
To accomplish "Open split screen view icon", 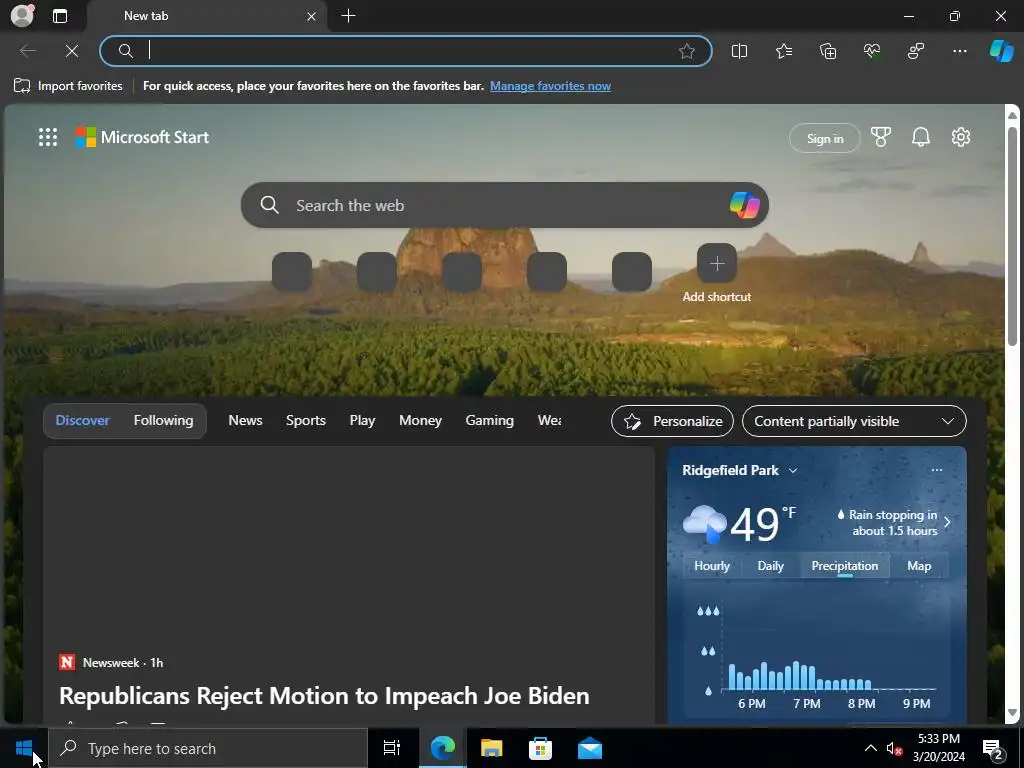I will point(739,51).
